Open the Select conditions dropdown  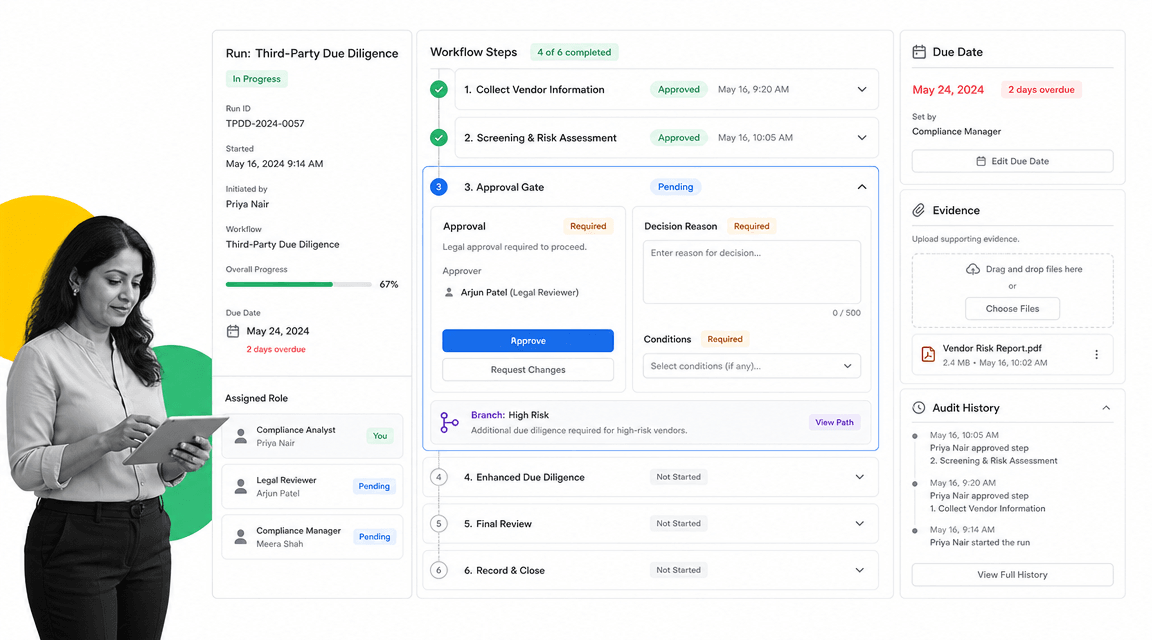tap(752, 366)
